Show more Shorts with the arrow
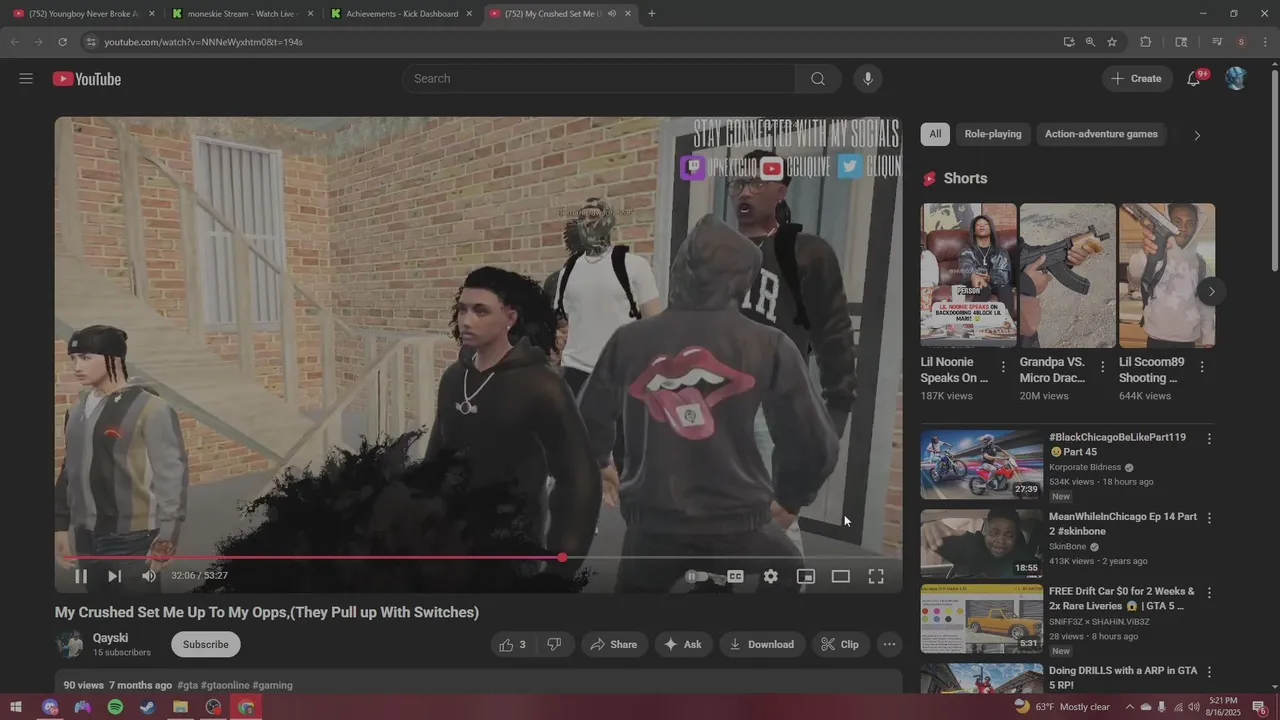The image size is (1280, 720). [1211, 292]
